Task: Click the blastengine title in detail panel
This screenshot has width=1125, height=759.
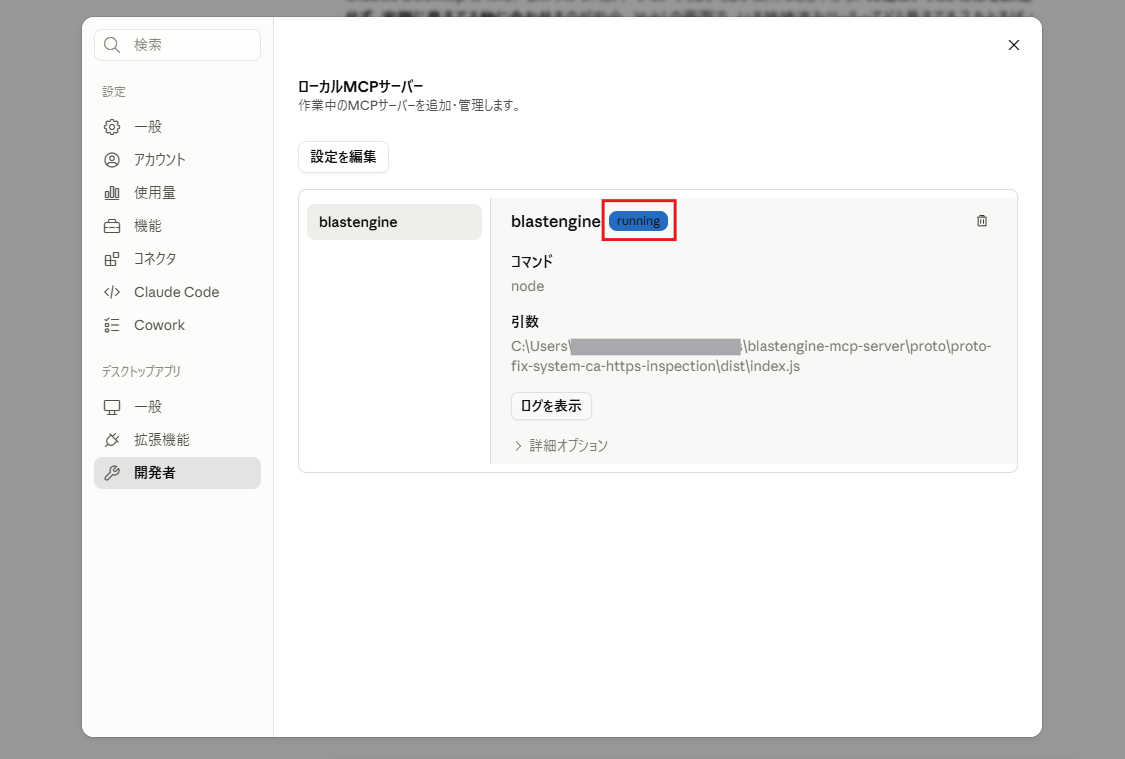Action: point(555,222)
